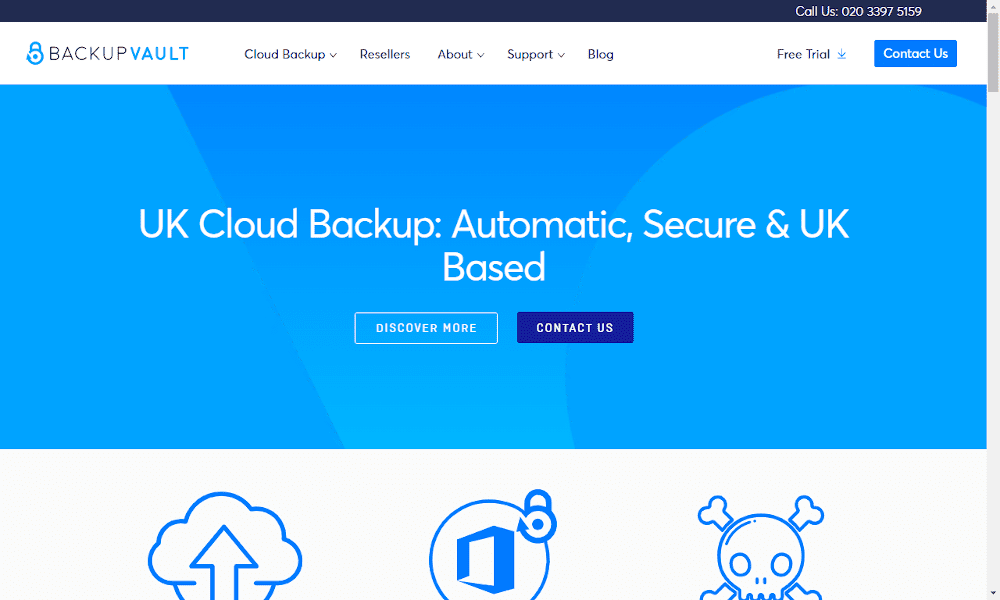The width and height of the screenshot is (1000, 600).
Task: Click the page vertical scrollbar thumb
Action: [x=993, y=52]
